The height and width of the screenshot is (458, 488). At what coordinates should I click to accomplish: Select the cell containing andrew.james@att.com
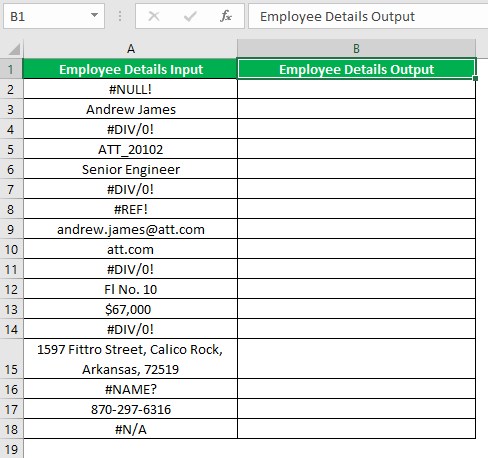[130, 229]
